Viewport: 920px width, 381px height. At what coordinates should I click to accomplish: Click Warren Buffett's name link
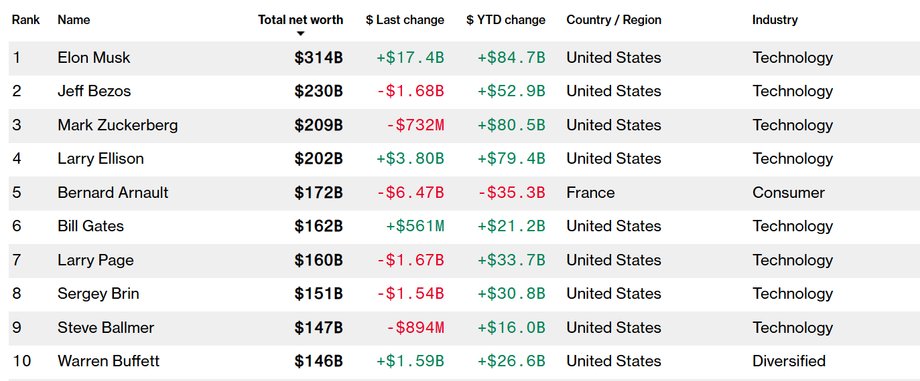pyautogui.click(x=108, y=361)
